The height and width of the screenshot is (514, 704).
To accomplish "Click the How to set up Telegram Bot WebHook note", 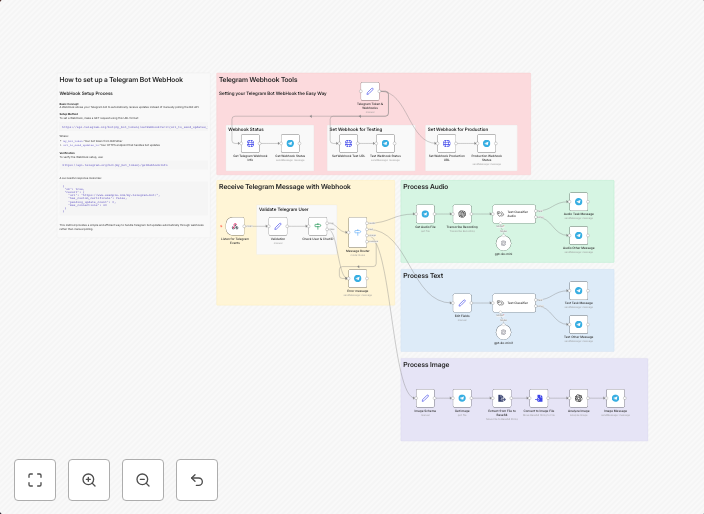I will coord(120,79).
